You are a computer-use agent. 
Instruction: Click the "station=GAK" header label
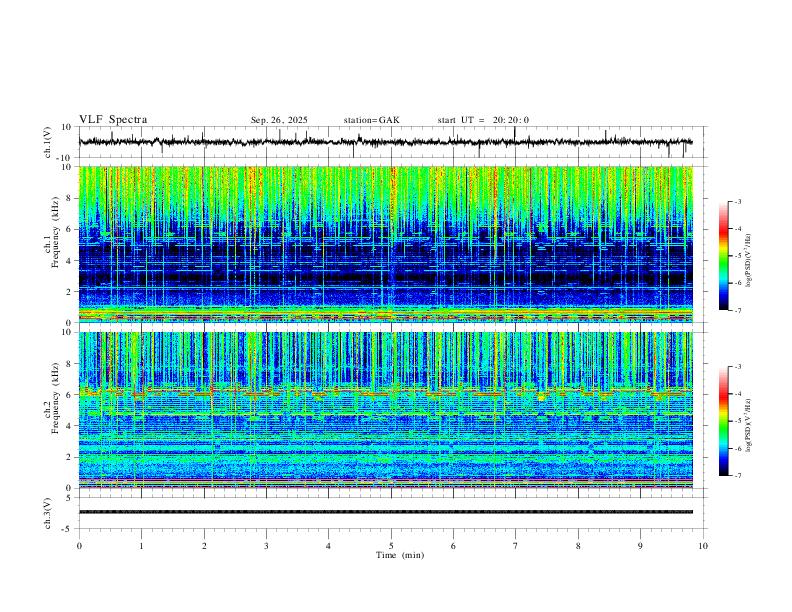[x=372, y=120]
